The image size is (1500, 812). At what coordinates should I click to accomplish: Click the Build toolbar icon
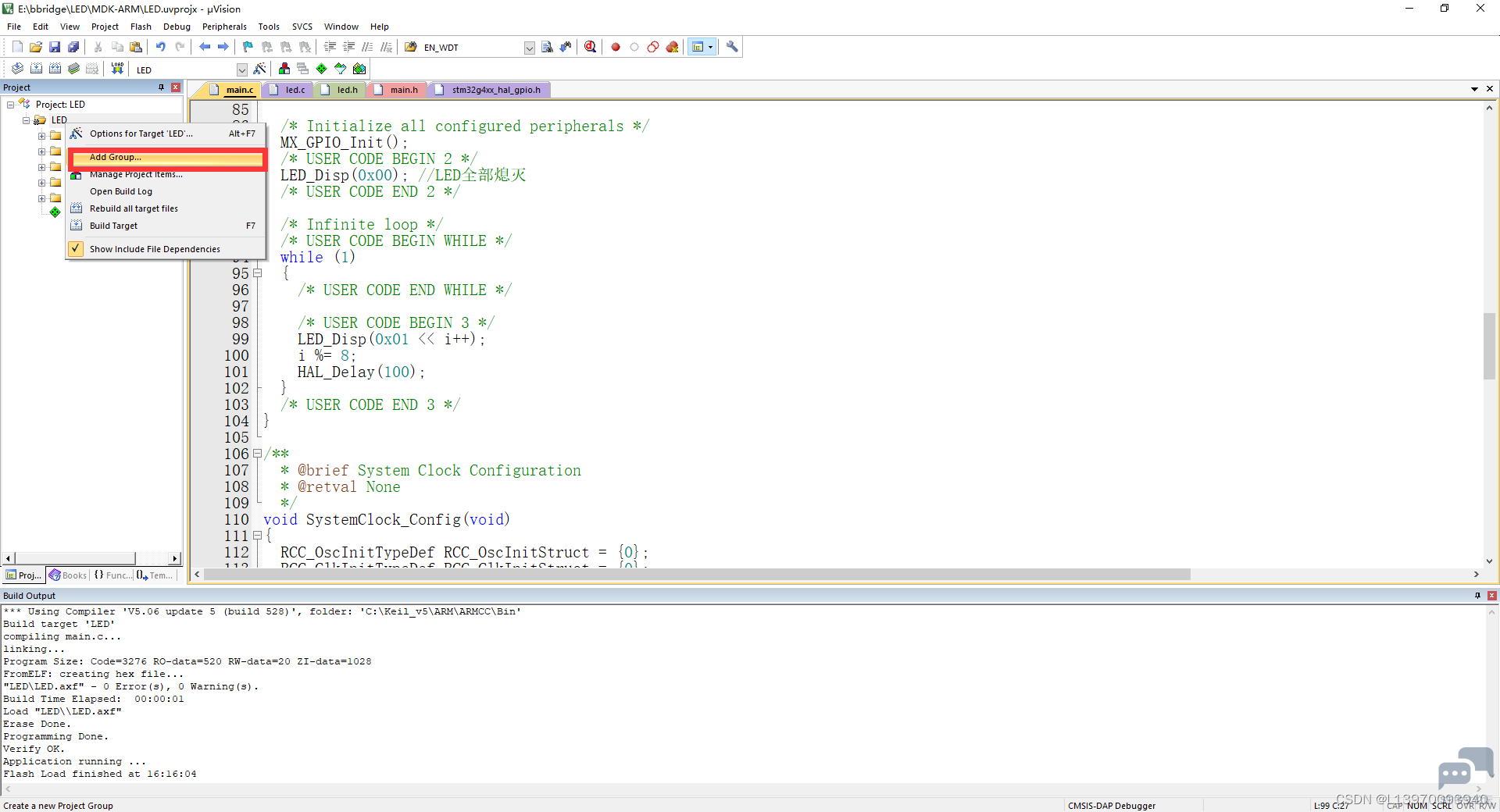[x=36, y=69]
